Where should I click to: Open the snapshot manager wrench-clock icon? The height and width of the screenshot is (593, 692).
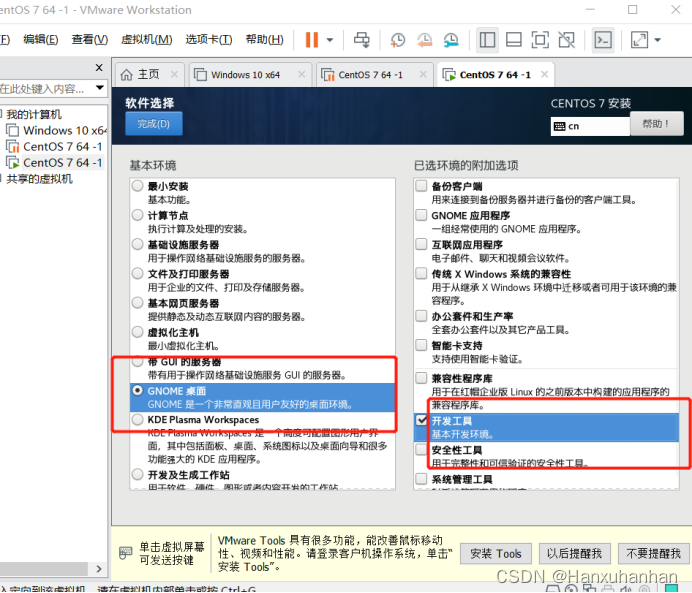click(451, 40)
